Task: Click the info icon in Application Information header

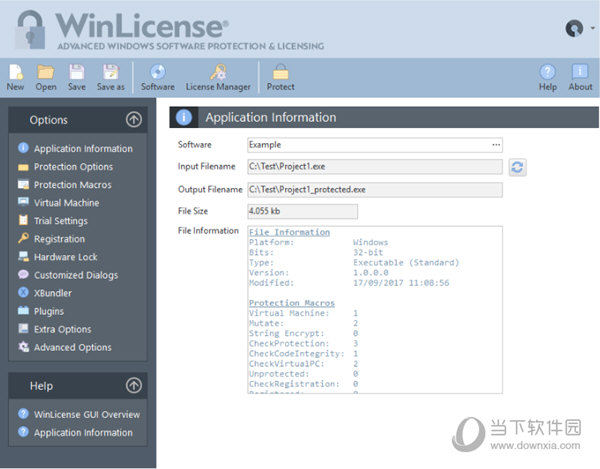Action: [x=184, y=117]
